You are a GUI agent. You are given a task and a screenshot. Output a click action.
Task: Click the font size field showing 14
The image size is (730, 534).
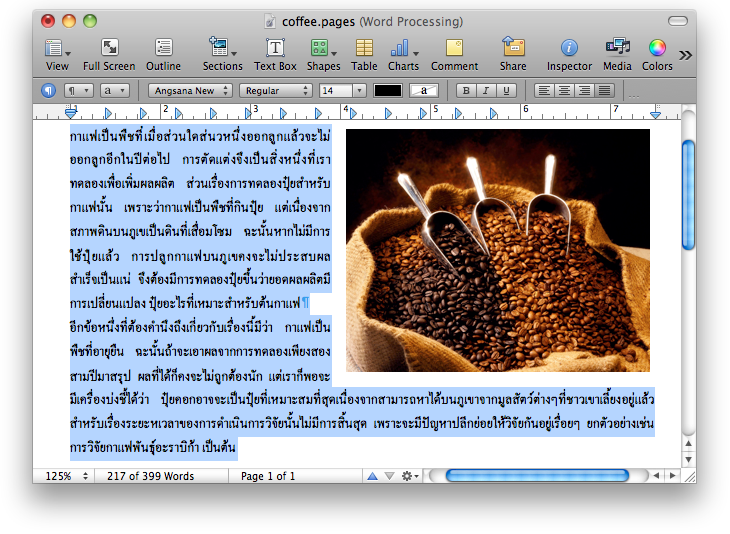[x=336, y=90]
